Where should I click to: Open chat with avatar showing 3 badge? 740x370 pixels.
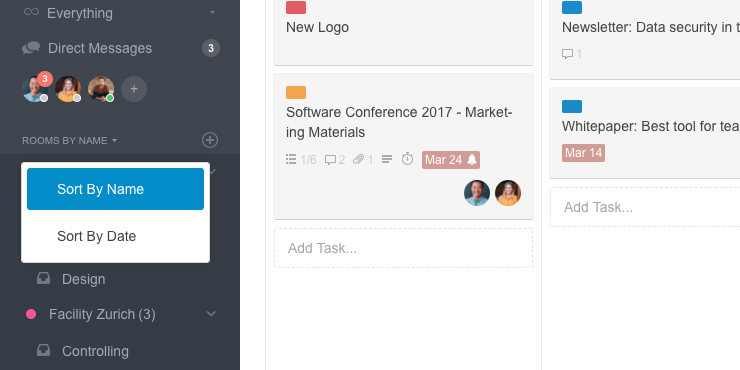pos(35,89)
